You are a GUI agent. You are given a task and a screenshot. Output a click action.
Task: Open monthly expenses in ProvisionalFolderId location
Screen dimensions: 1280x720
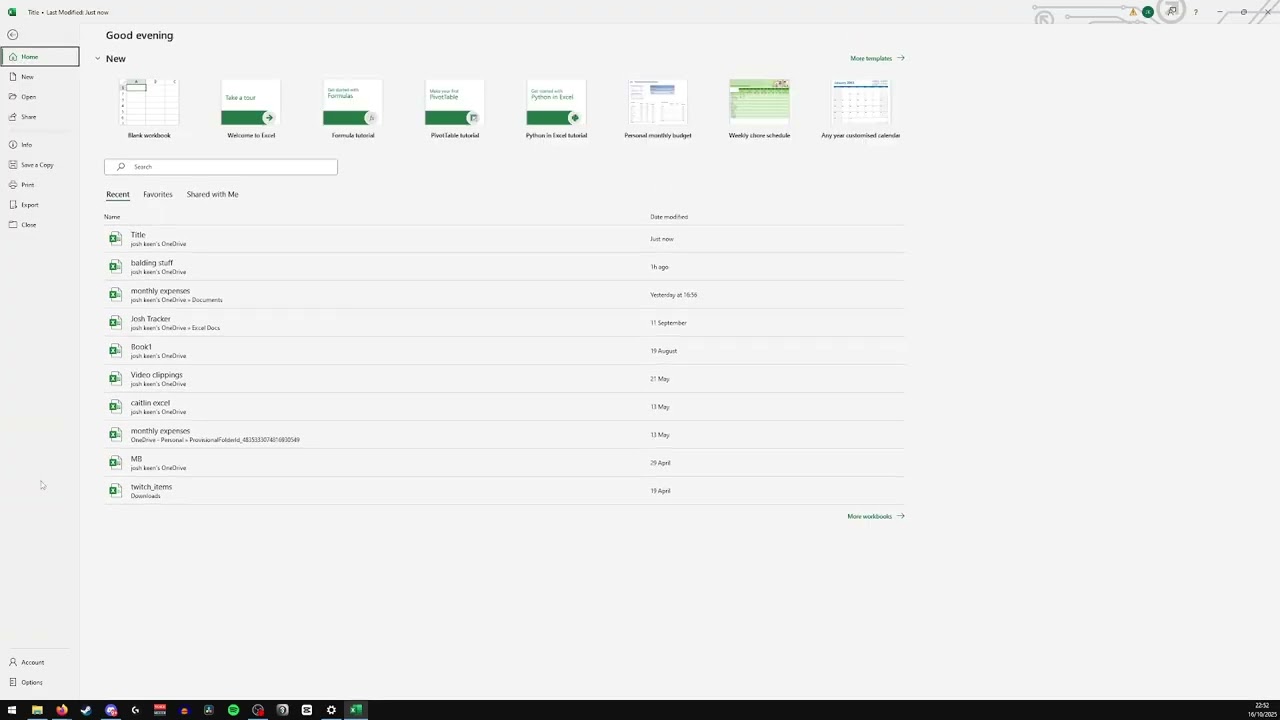click(504, 435)
